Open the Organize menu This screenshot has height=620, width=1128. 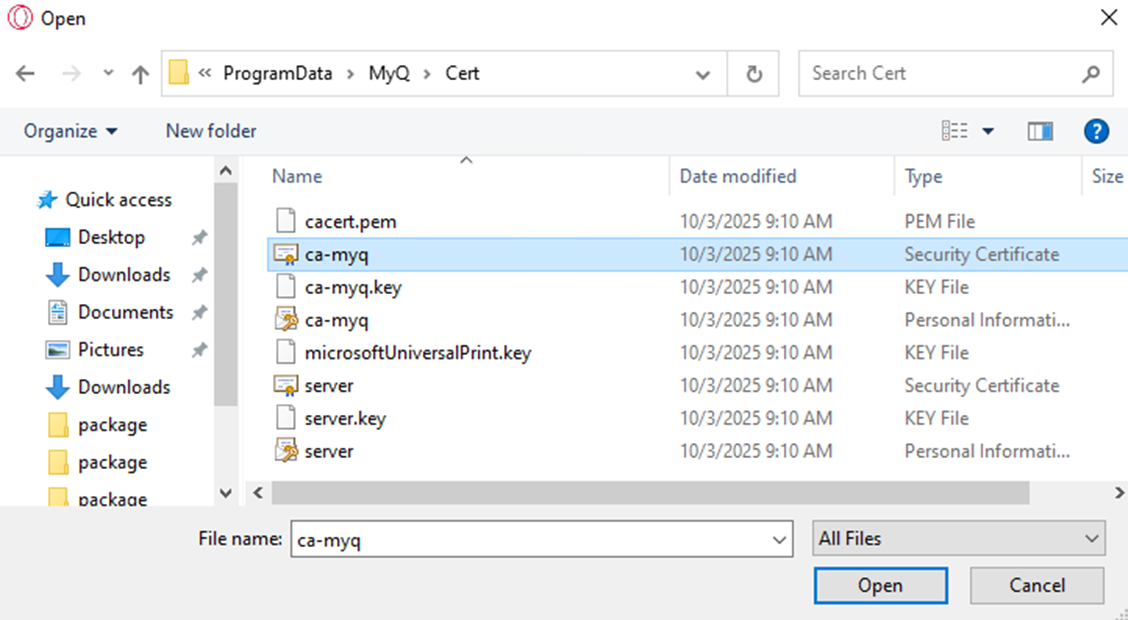pos(70,131)
